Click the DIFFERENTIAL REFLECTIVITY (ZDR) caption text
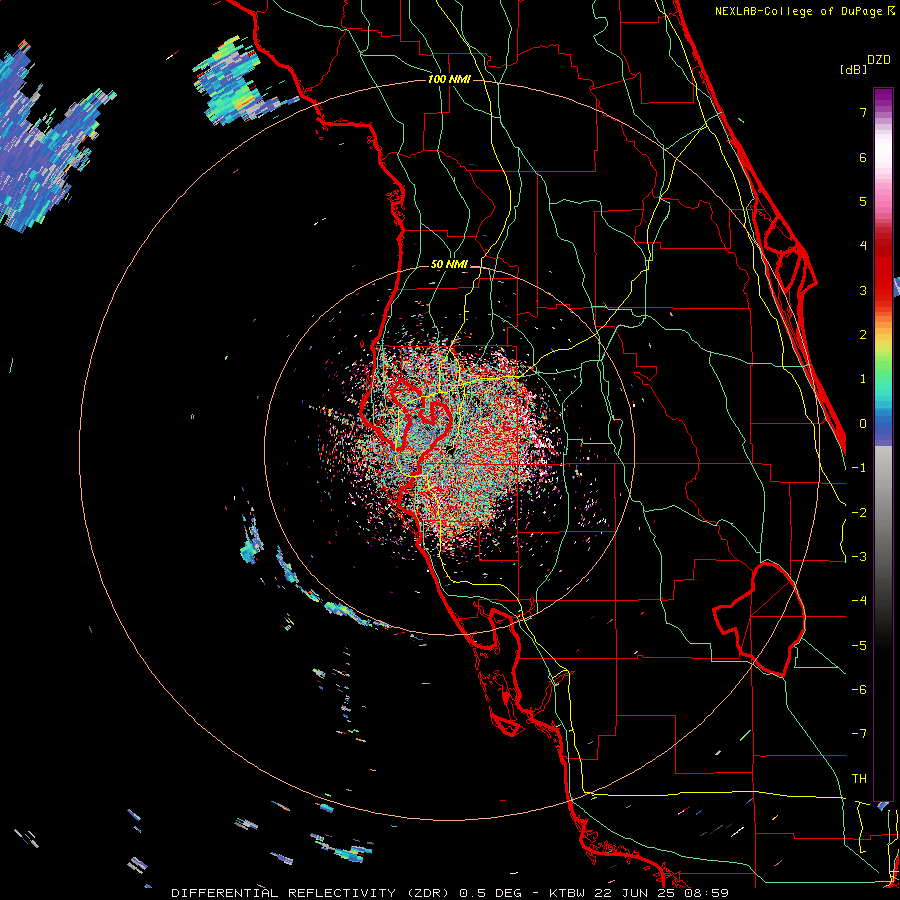 (x=312, y=893)
